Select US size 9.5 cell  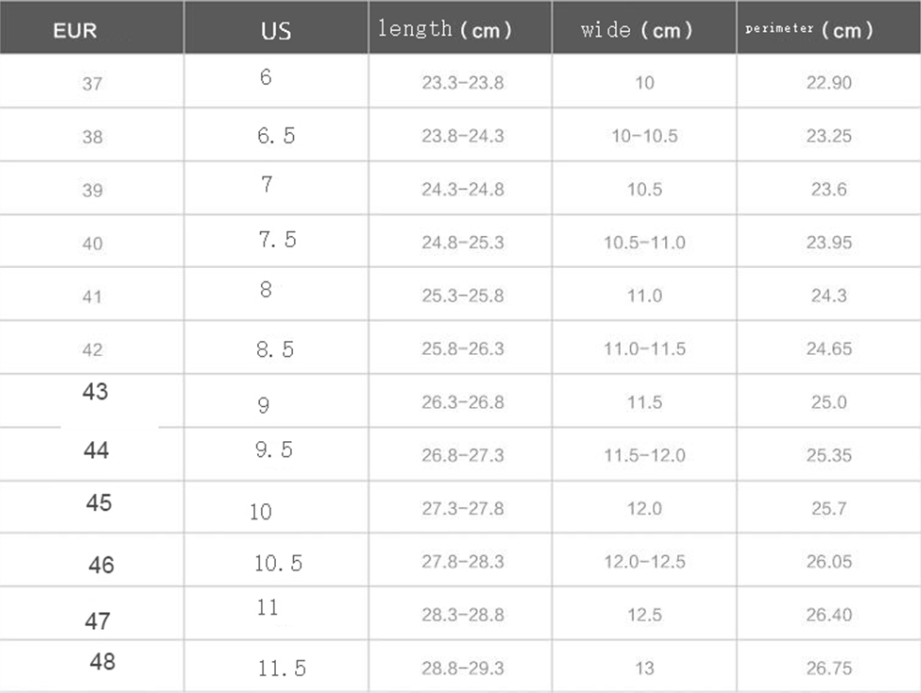pos(274,451)
